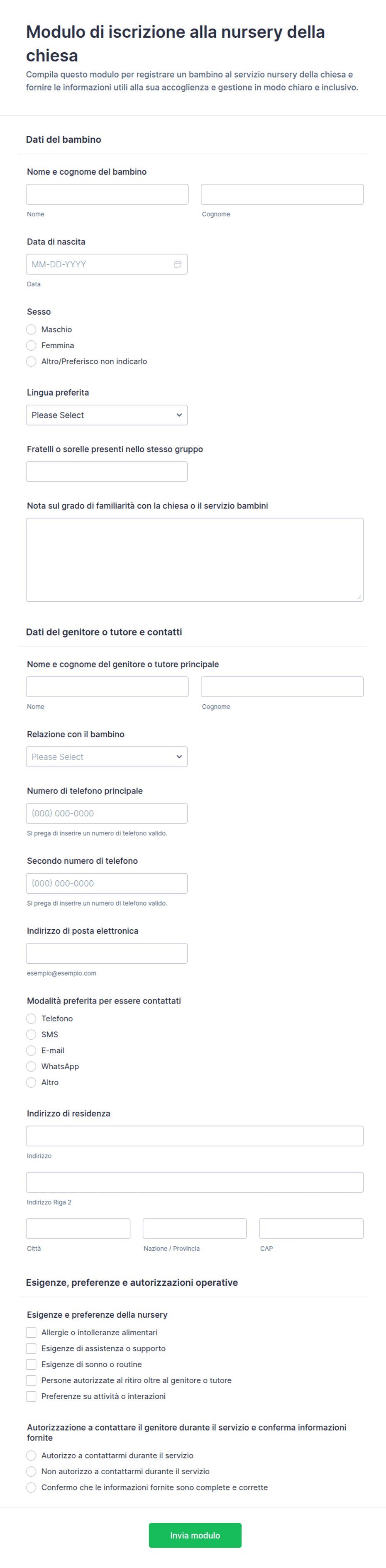Focus the Numero di telefono principale field
The image size is (386, 1568).
pyautogui.click(x=107, y=813)
